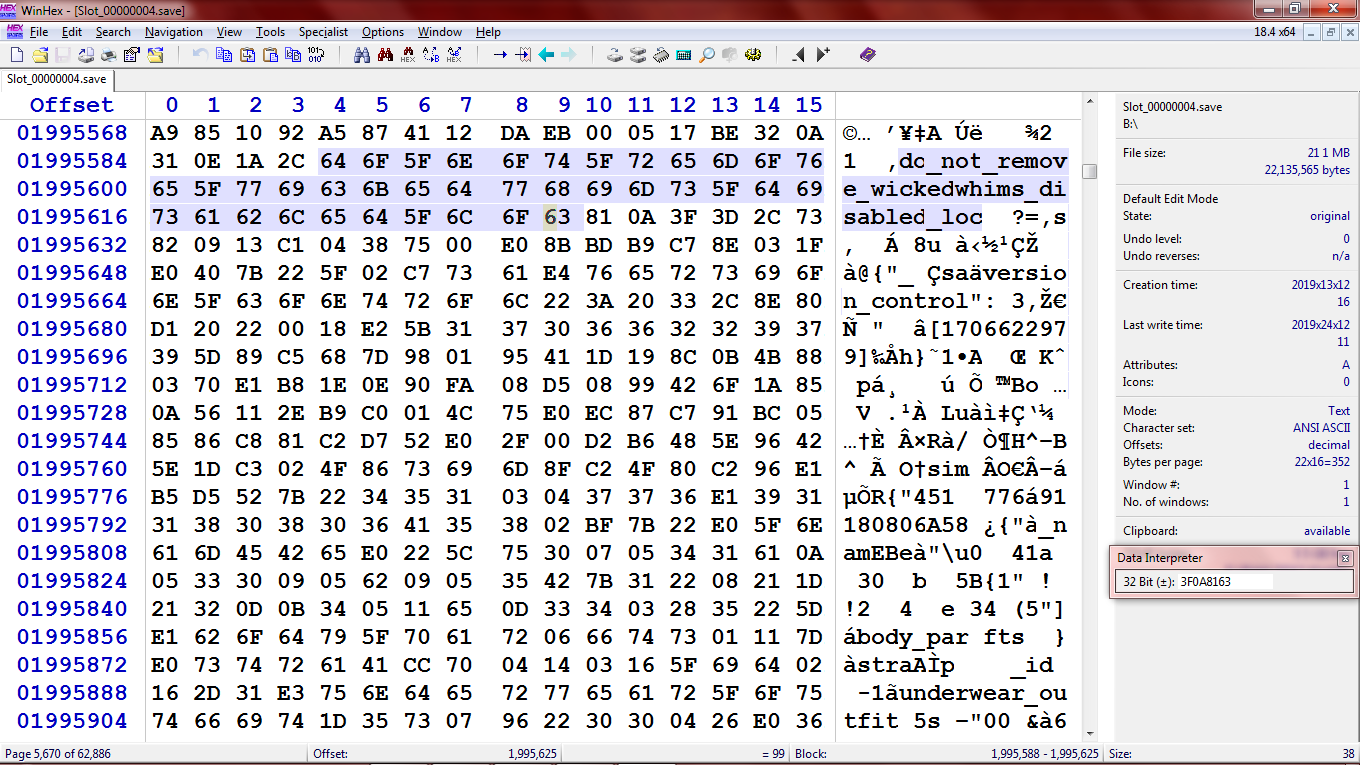Viewport: 1360px width, 765px height.
Task: Click the 'Text' Mode value
Action: coord(1339,411)
